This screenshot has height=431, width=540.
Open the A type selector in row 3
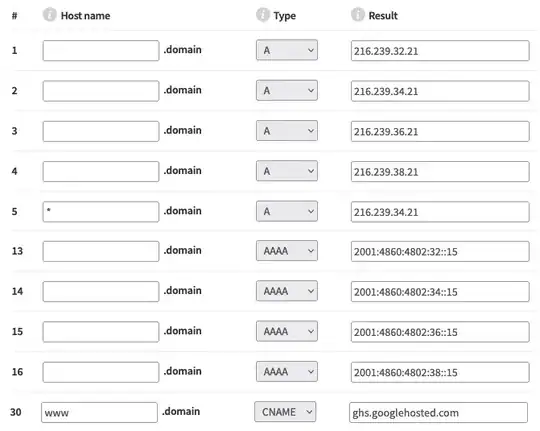(287, 131)
